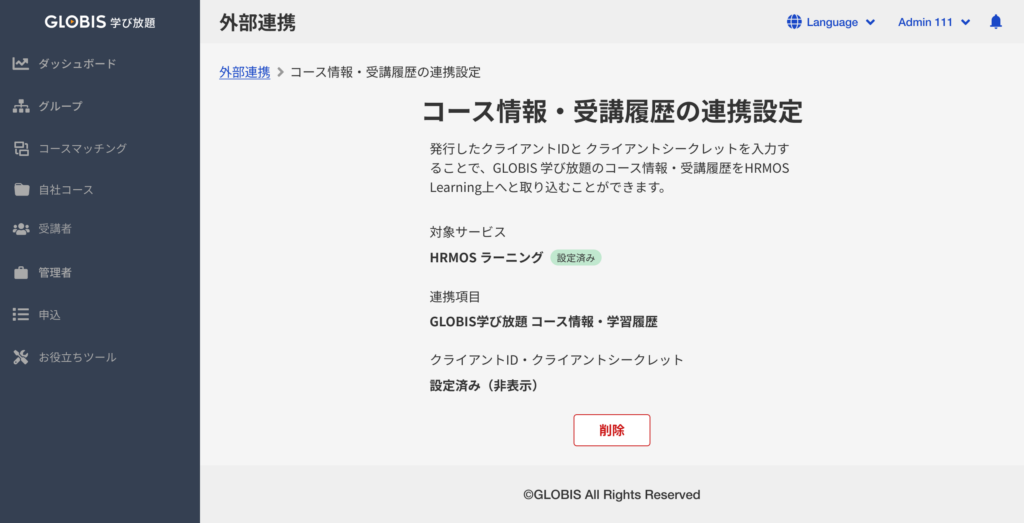Open the コースマッチング icon in sidebar

(x=20, y=148)
